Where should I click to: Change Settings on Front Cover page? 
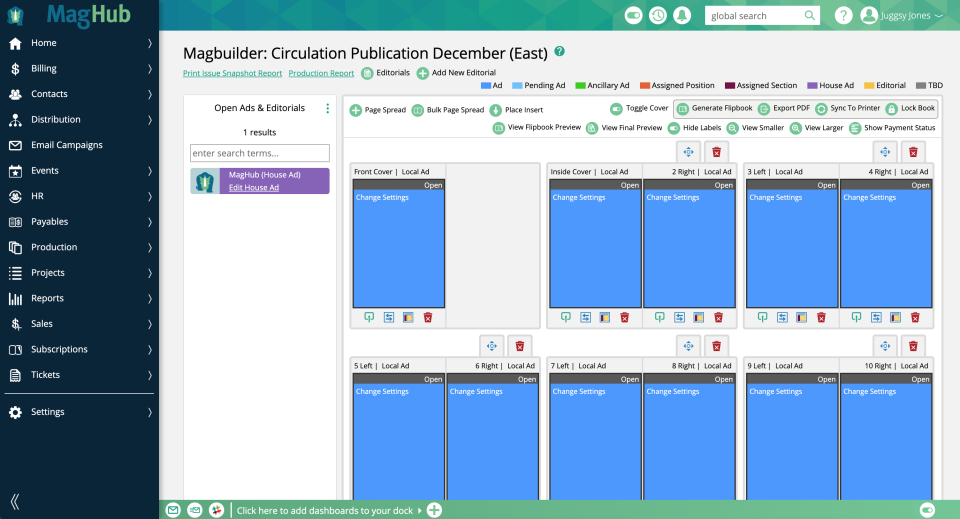coord(382,198)
